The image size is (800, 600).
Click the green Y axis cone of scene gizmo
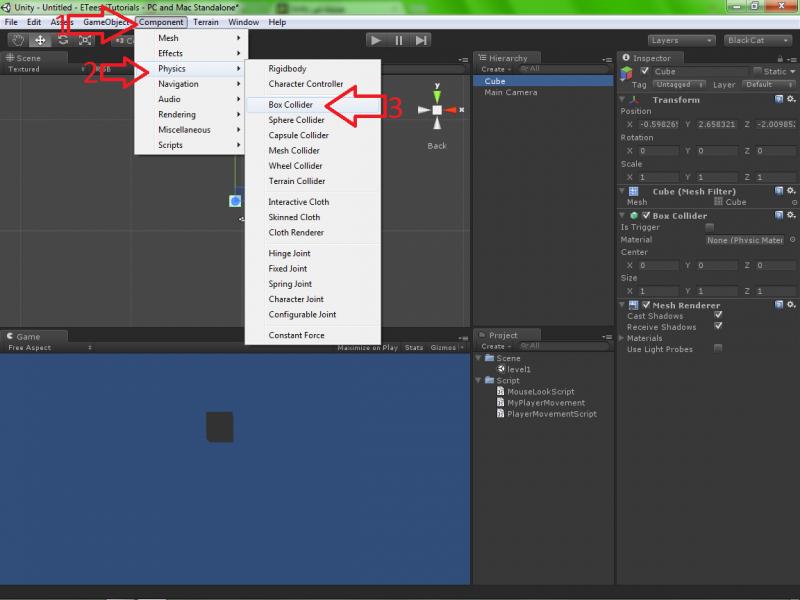(437, 97)
